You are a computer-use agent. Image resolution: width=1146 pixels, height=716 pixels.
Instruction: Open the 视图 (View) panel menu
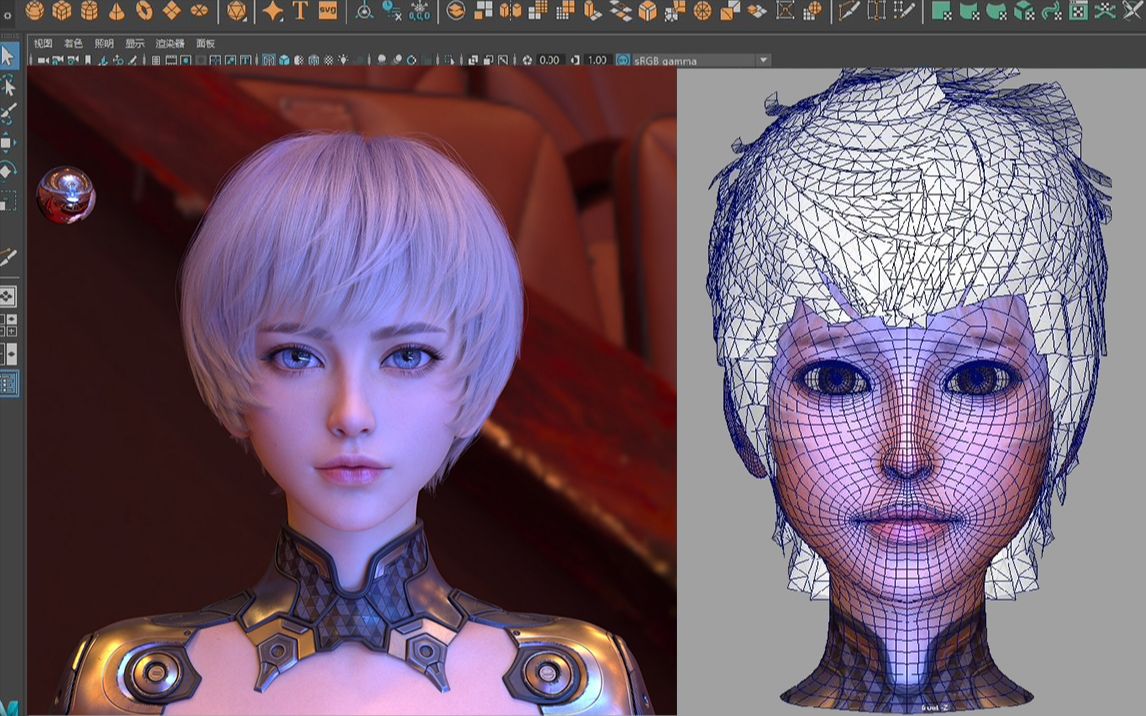pos(43,43)
